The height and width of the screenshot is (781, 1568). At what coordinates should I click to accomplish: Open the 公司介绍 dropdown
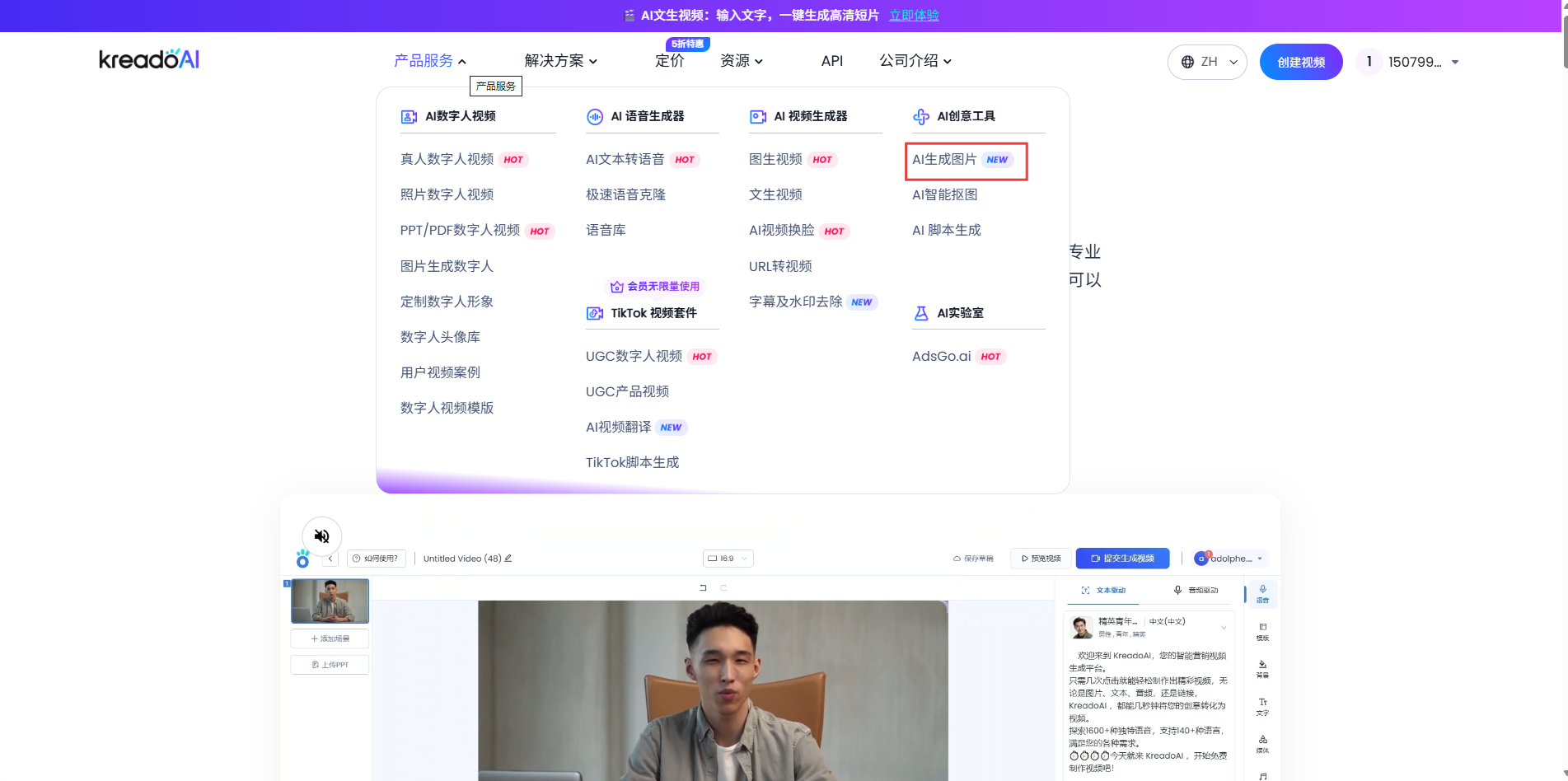tap(915, 61)
